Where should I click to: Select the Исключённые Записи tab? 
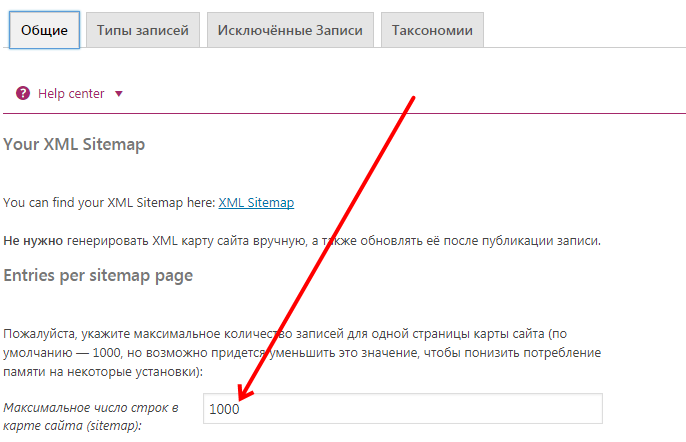tap(291, 30)
